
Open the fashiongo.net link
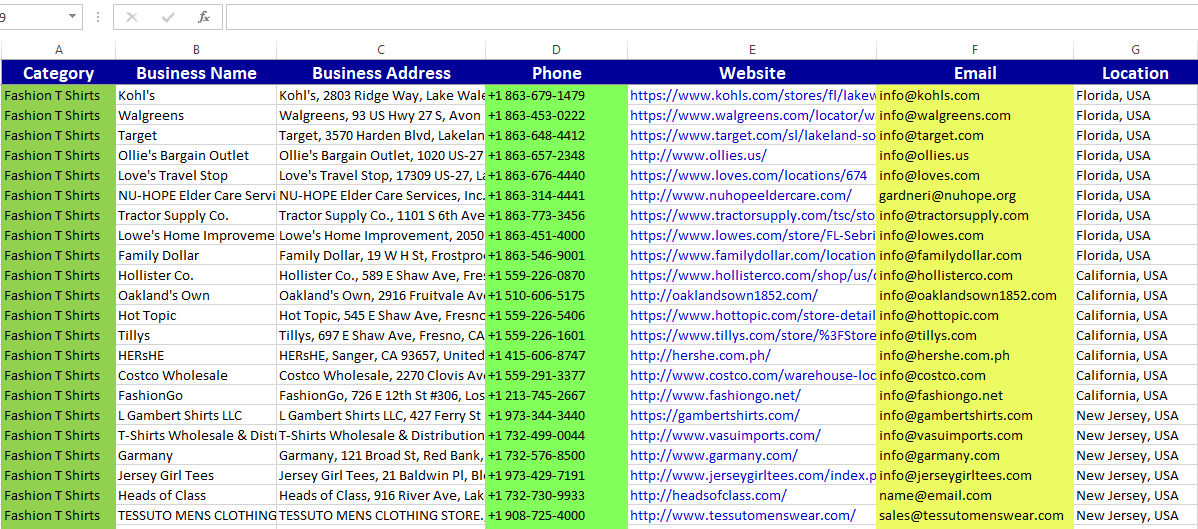715,395
